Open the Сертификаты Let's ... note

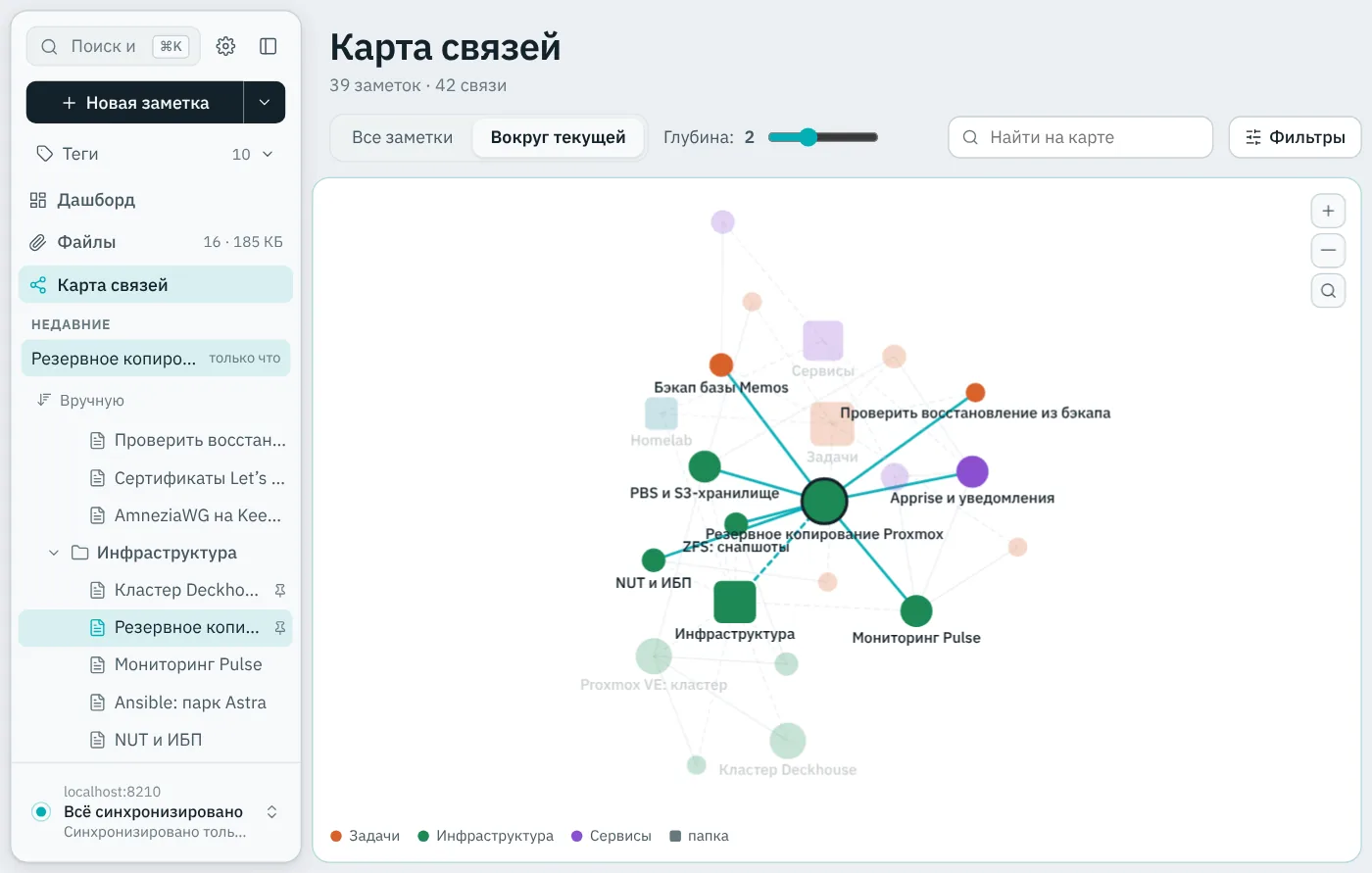[155, 478]
